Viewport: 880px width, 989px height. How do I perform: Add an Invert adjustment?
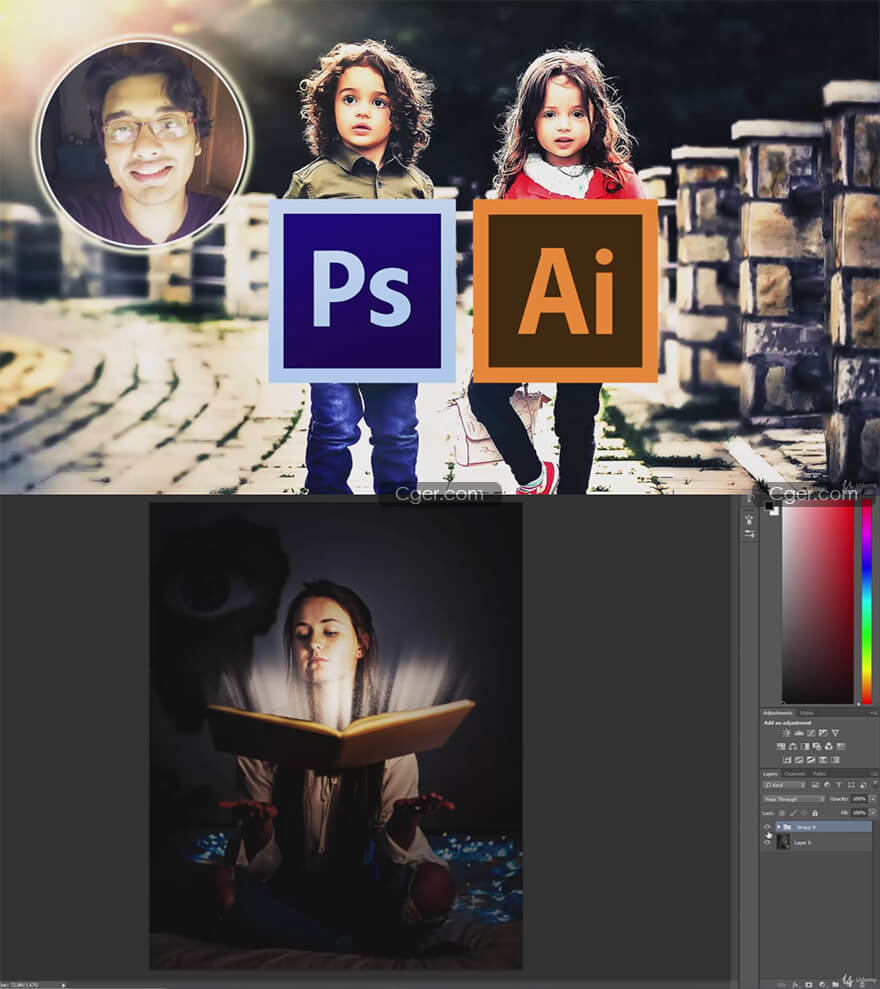click(787, 760)
